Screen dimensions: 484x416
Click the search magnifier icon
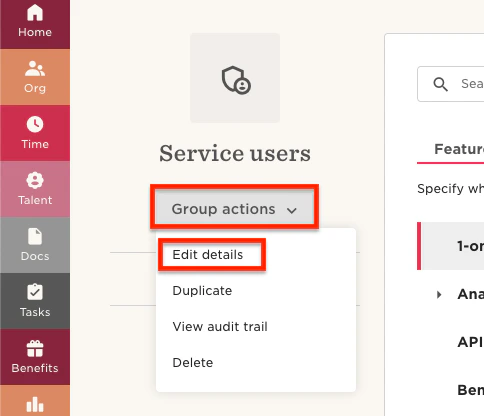click(440, 84)
